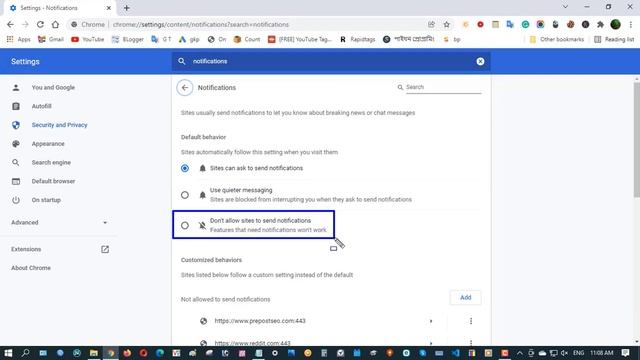The image size is (640, 360).
Task: Open the Home page button
Action: tap(55, 24)
